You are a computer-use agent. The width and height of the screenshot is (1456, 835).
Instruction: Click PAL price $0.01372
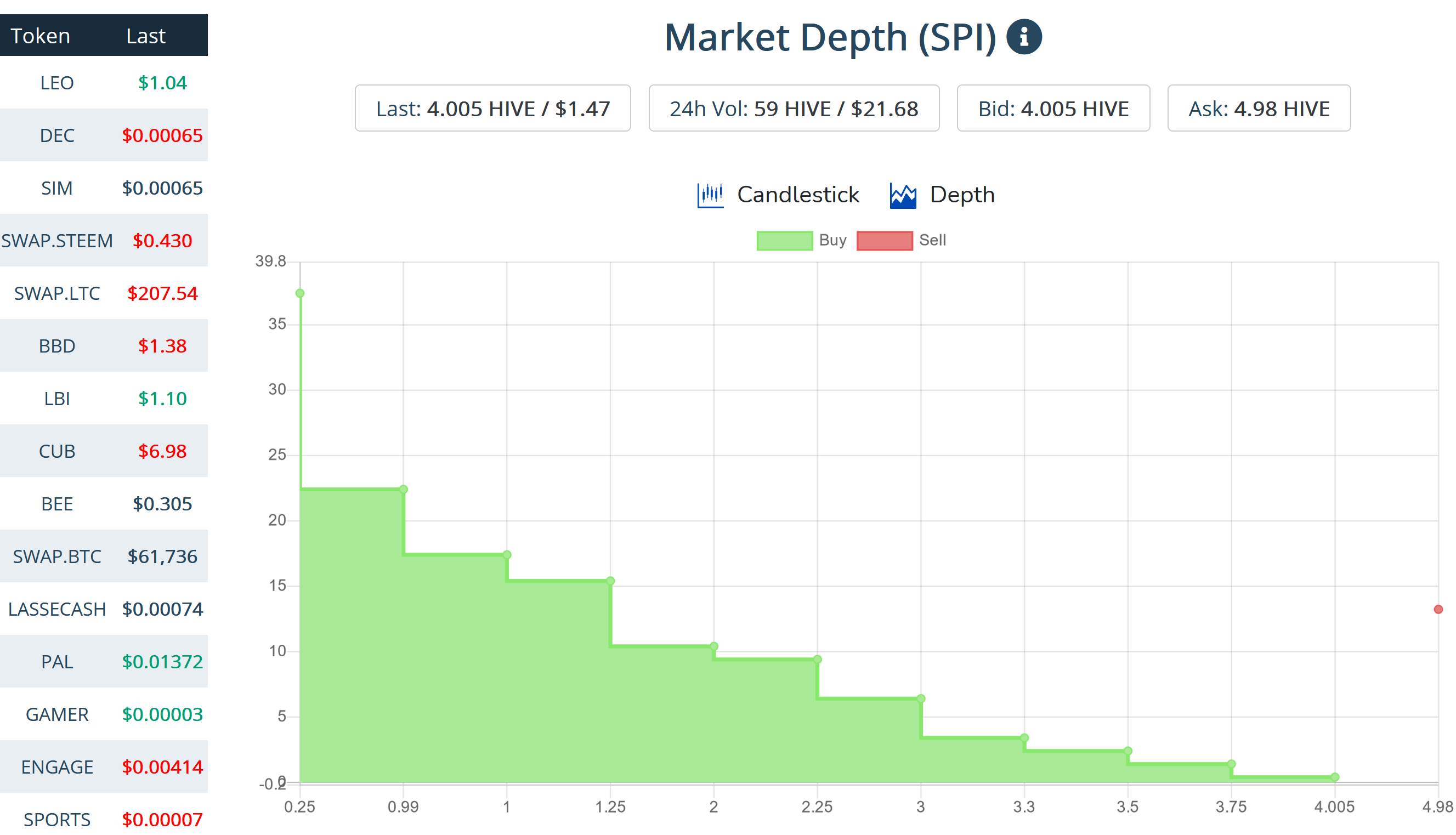pos(162,661)
